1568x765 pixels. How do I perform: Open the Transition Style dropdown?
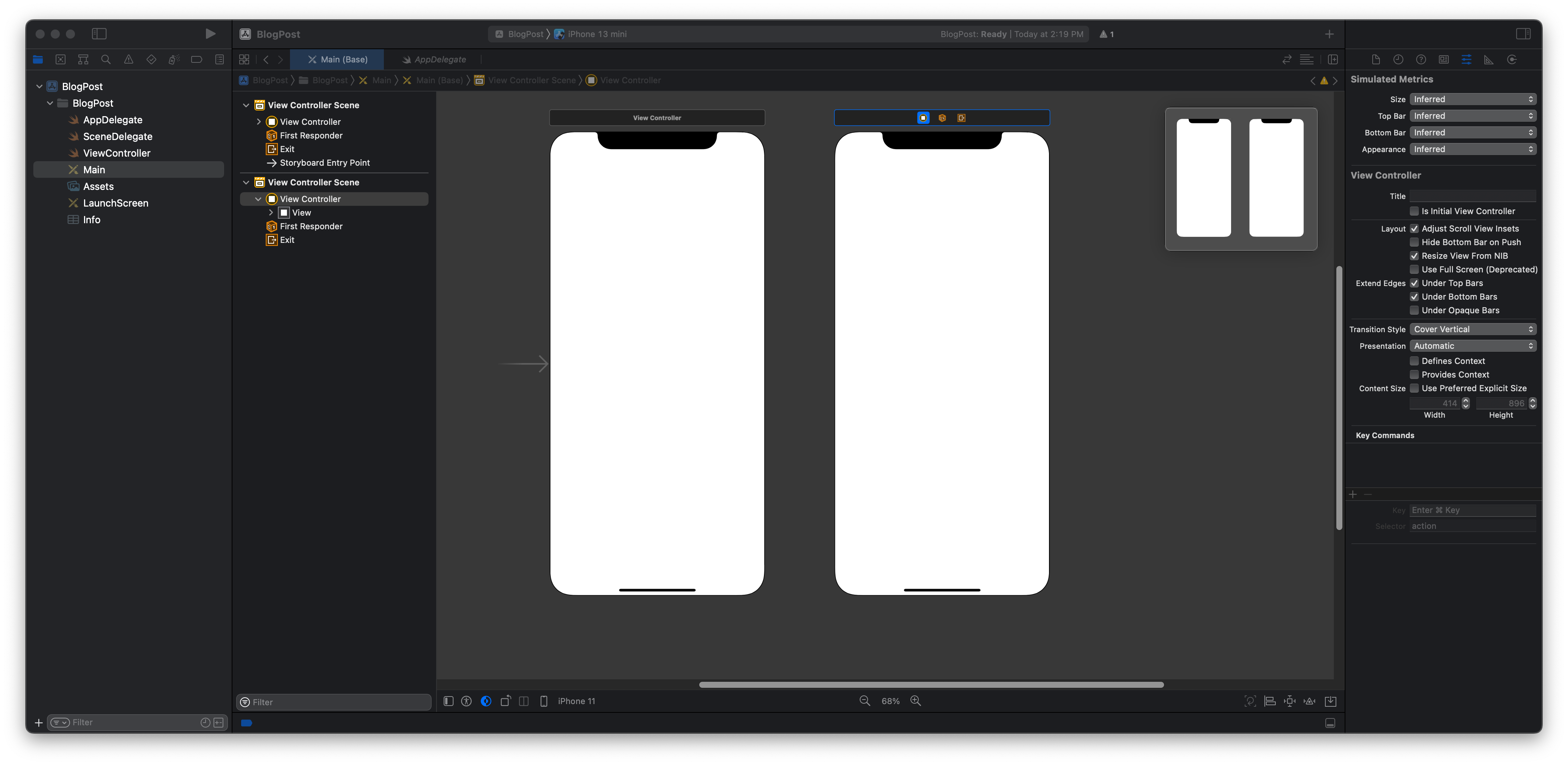tap(1473, 329)
